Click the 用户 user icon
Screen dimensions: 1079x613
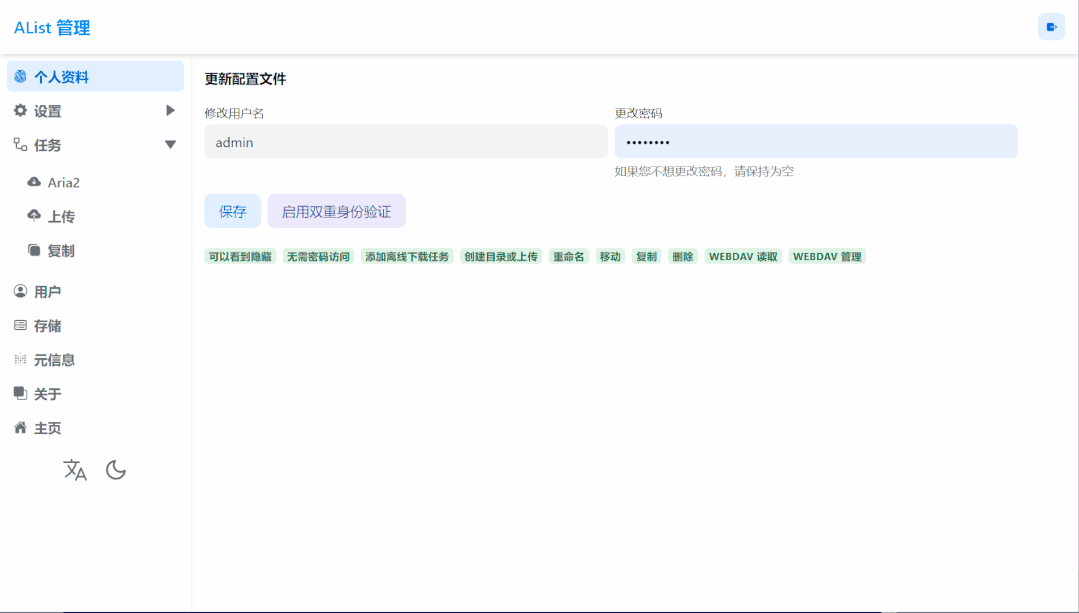click(21, 291)
